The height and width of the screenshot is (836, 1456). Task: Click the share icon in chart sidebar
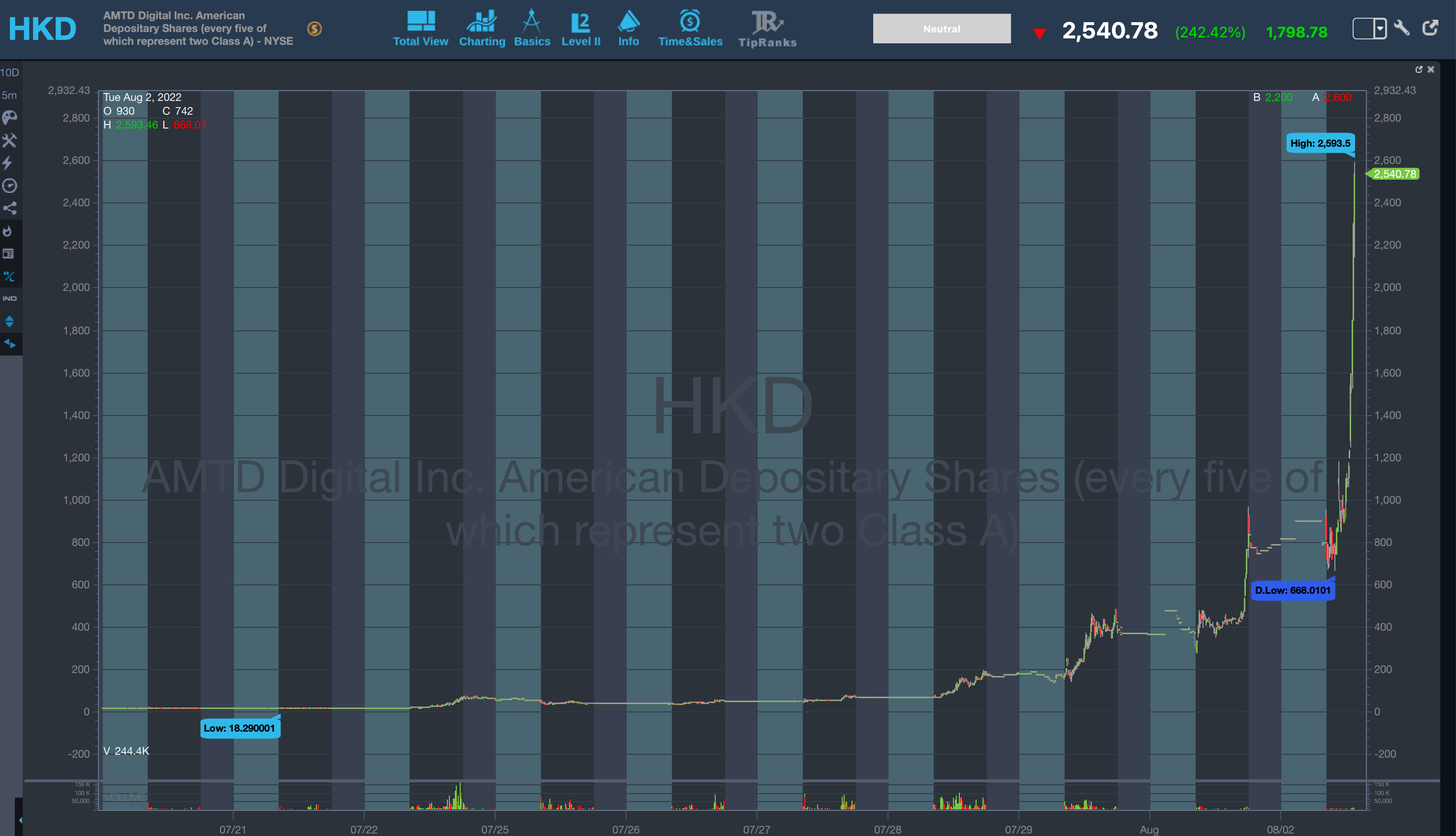(10, 208)
